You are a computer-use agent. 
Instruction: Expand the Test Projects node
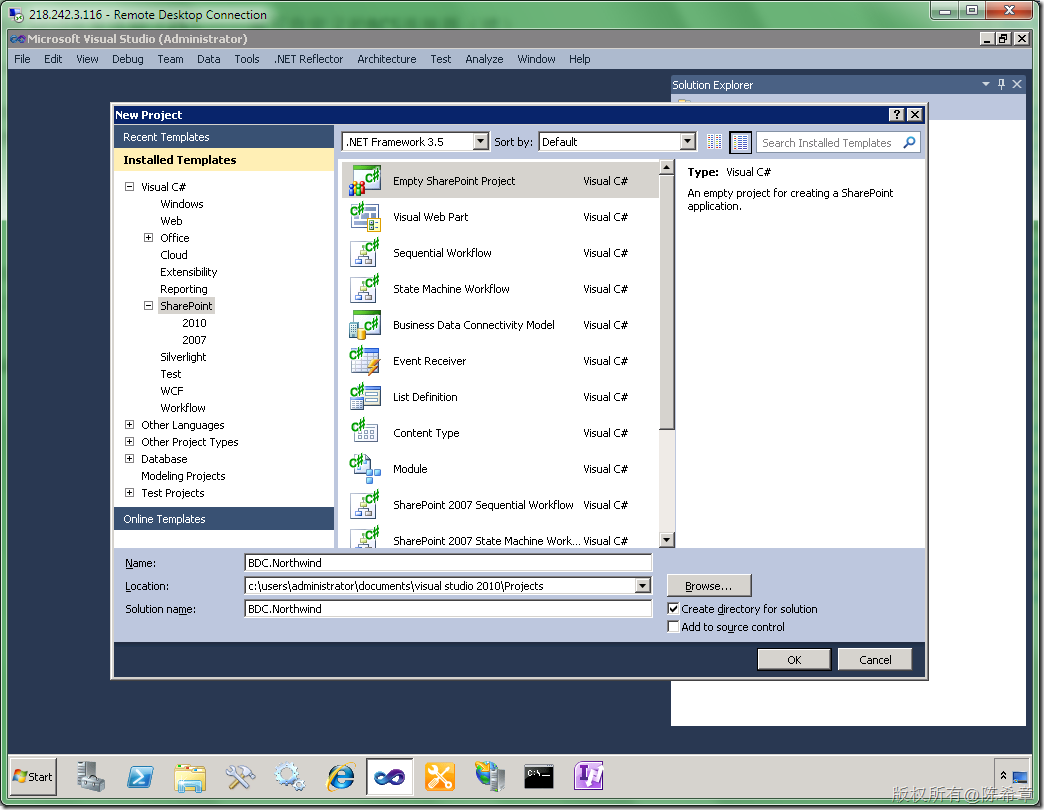click(x=129, y=493)
